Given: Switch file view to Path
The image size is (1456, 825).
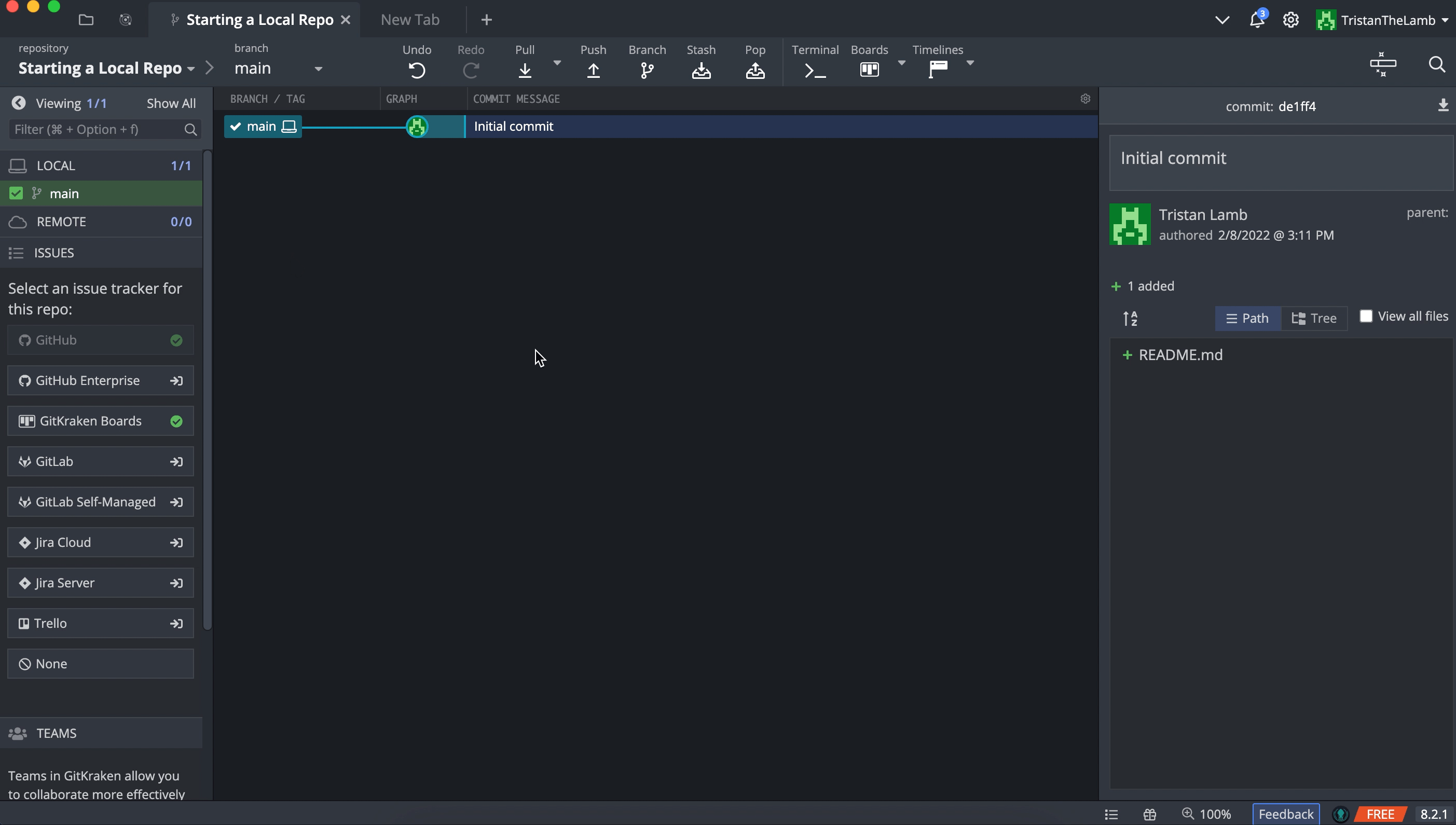Looking at the screenshot, I should coord(1247,319).
